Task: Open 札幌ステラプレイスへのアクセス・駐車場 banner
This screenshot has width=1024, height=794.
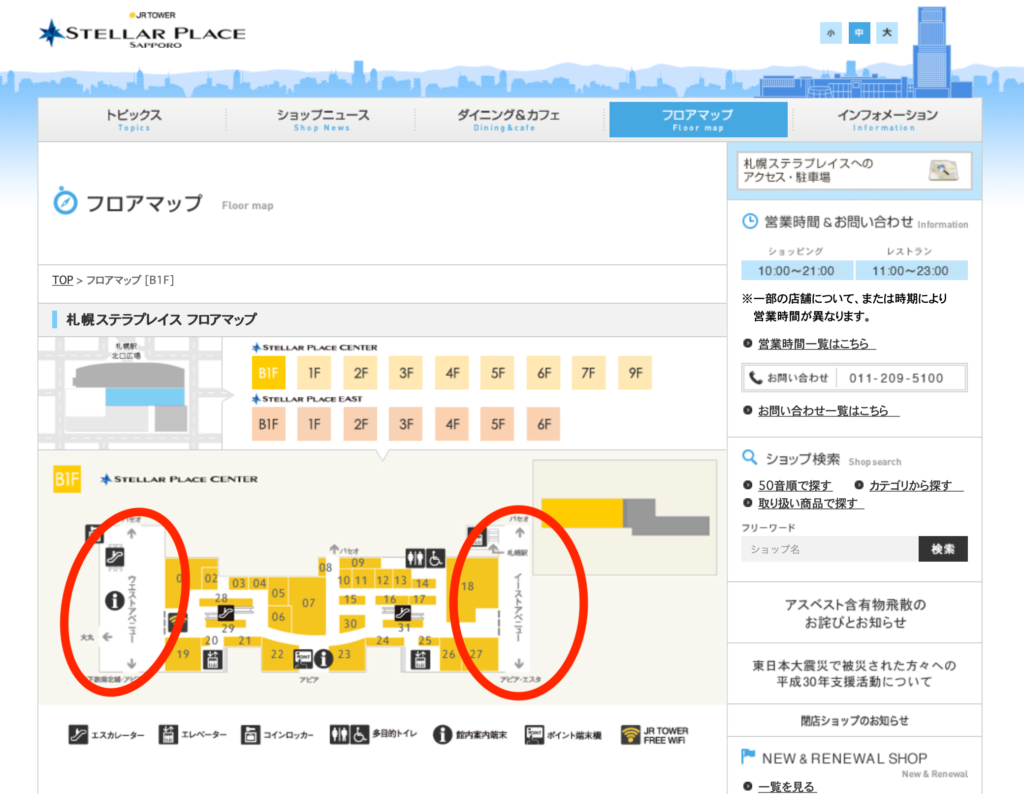Action: click(854, 171)
